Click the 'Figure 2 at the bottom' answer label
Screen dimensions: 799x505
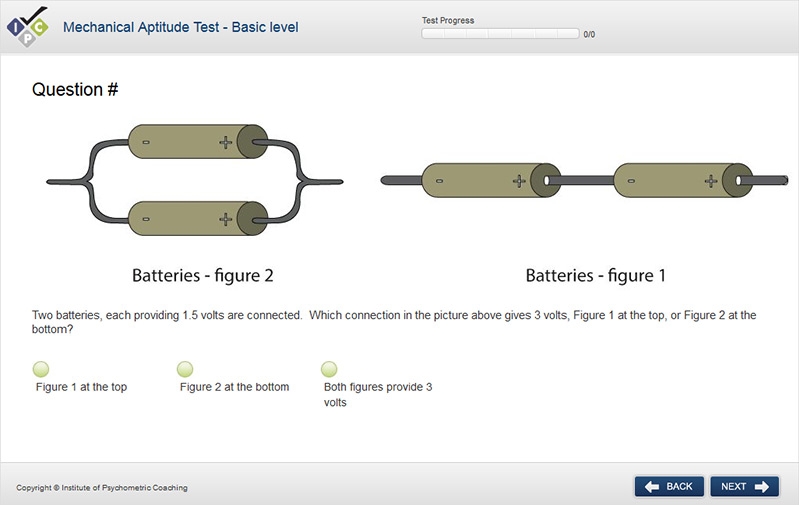tap(234, 387)
